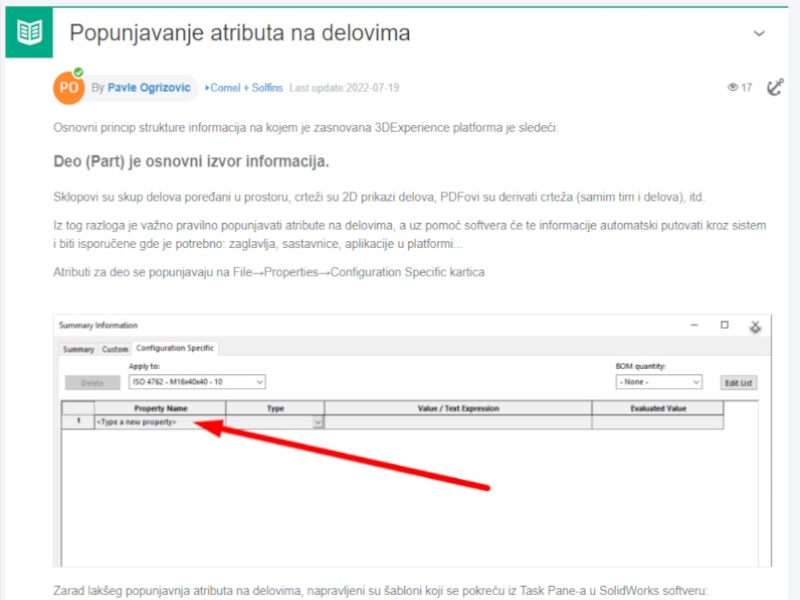This screenshot has width=800, height=600.
Task: Click the verified checkmark badge on the avatar
Action: coord(80,73)
